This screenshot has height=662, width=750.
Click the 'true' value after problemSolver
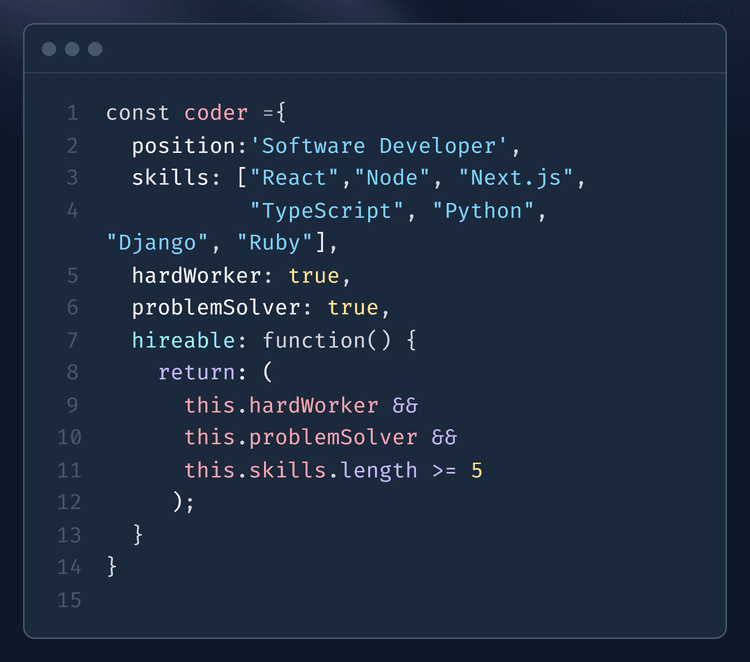tap(353, 308)
